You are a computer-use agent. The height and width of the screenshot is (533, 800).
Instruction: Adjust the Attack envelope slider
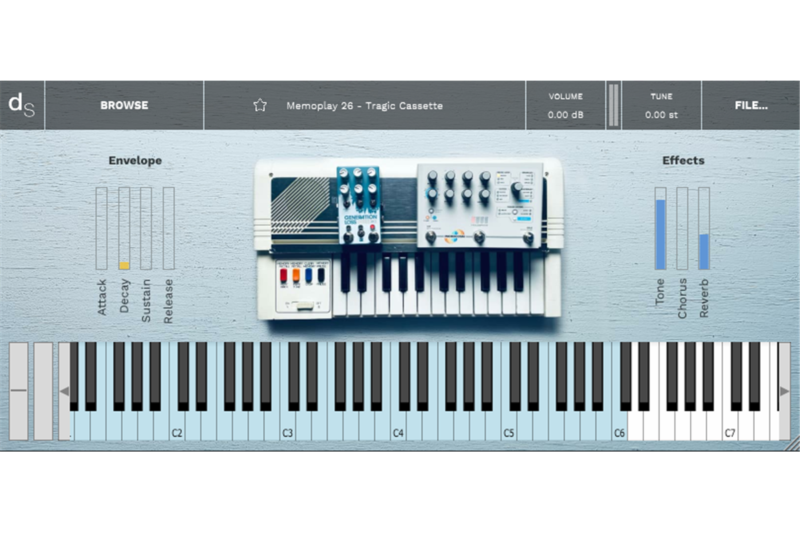pos(102,228)
